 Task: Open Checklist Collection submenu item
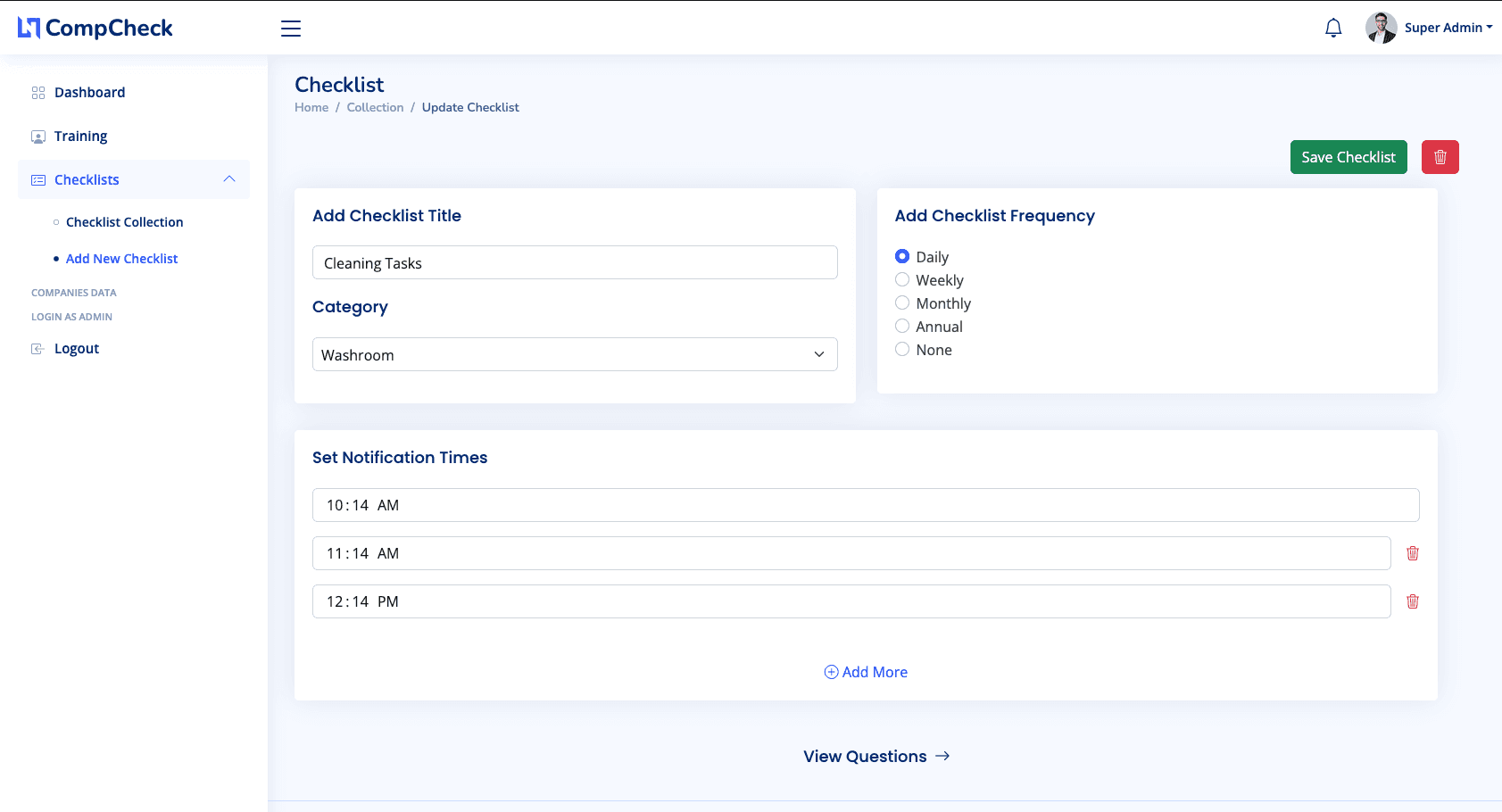point(125,222)
